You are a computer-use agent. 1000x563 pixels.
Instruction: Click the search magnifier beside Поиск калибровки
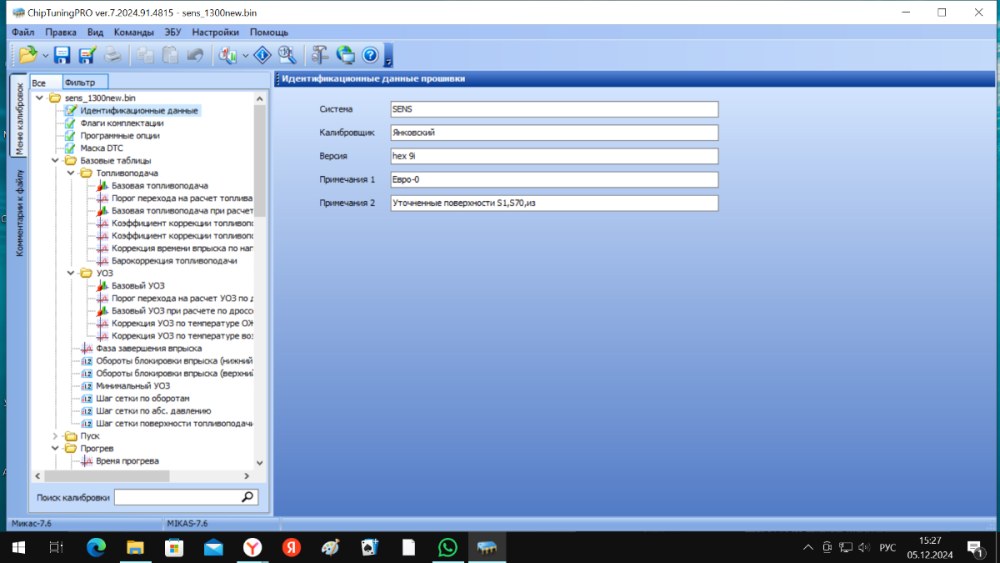pyautogui.click(x=247, y=497)
